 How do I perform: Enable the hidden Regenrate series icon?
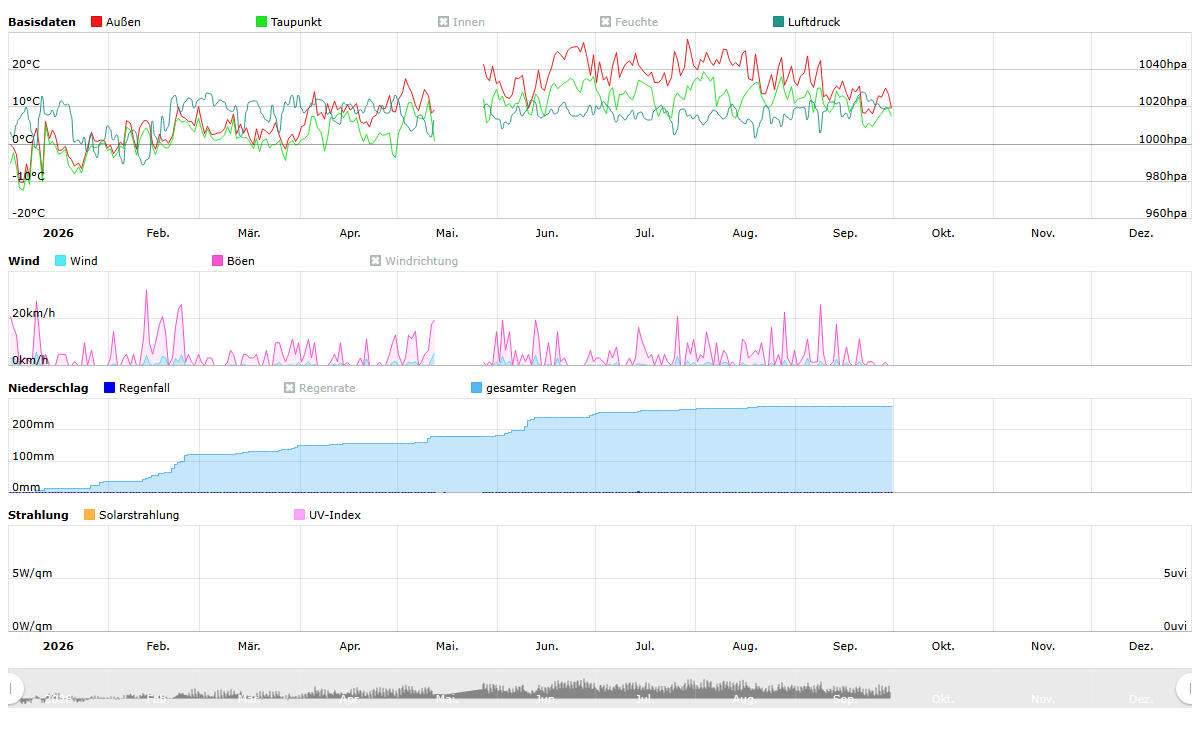click(290, 388)
